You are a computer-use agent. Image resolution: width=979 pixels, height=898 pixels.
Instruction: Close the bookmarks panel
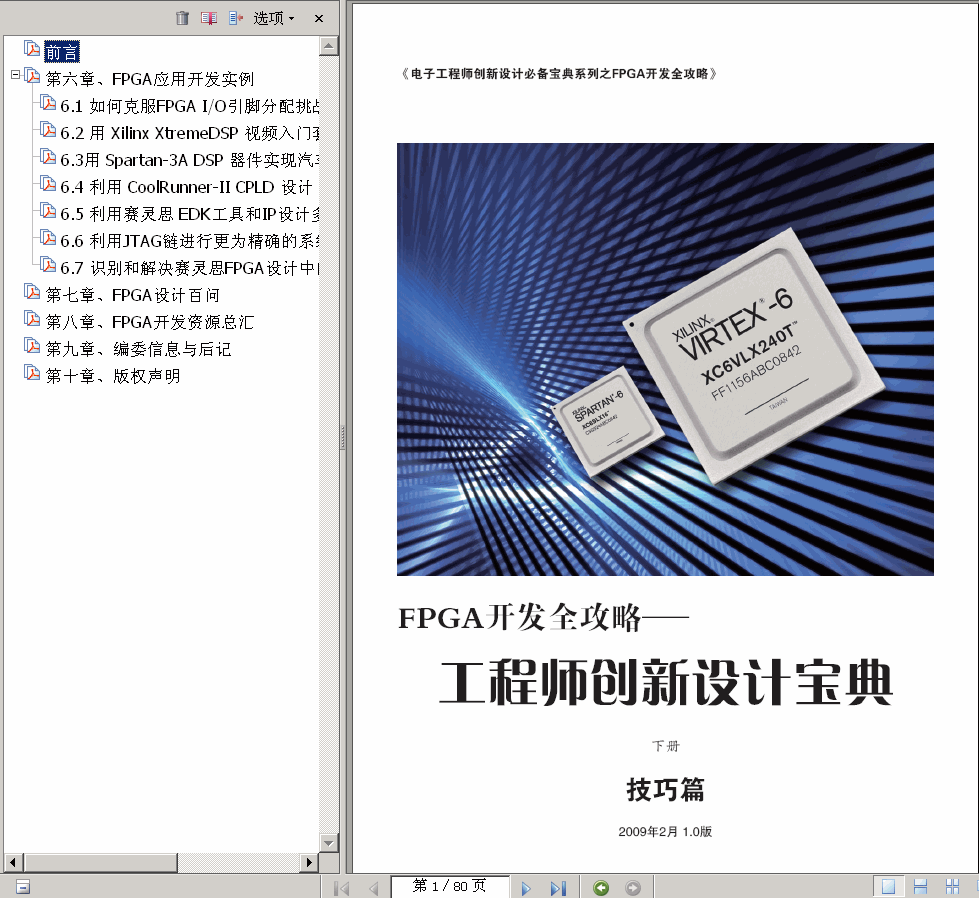319,18
